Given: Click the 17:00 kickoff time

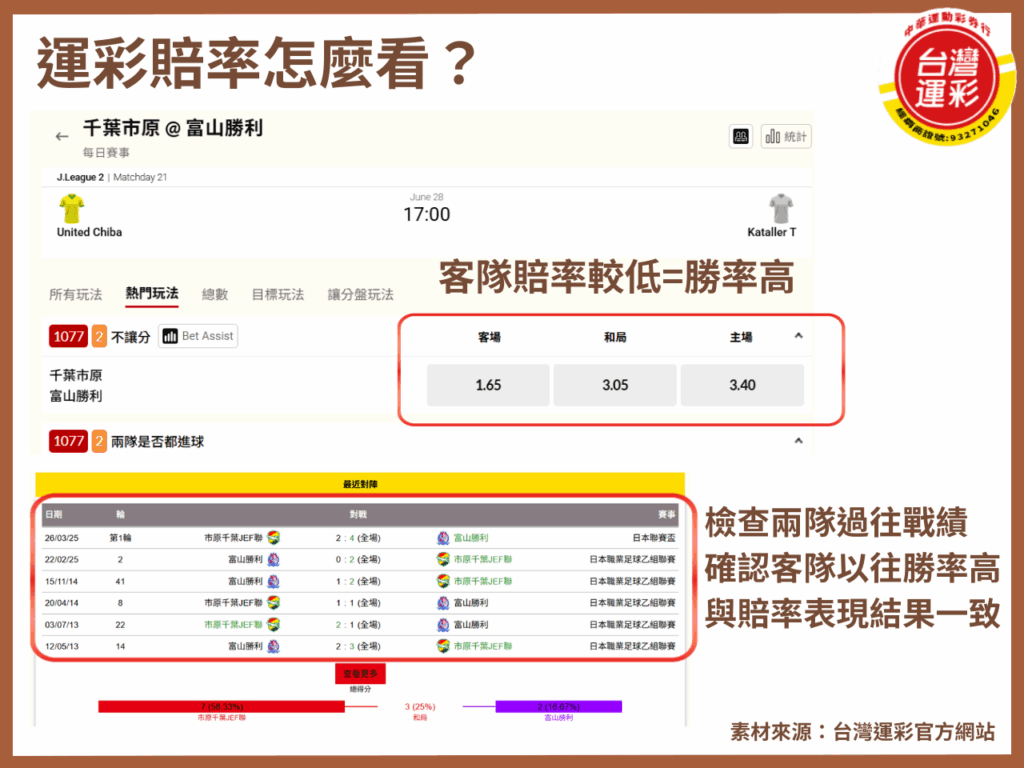Looking at the screenshot, I should click(426, 214).
